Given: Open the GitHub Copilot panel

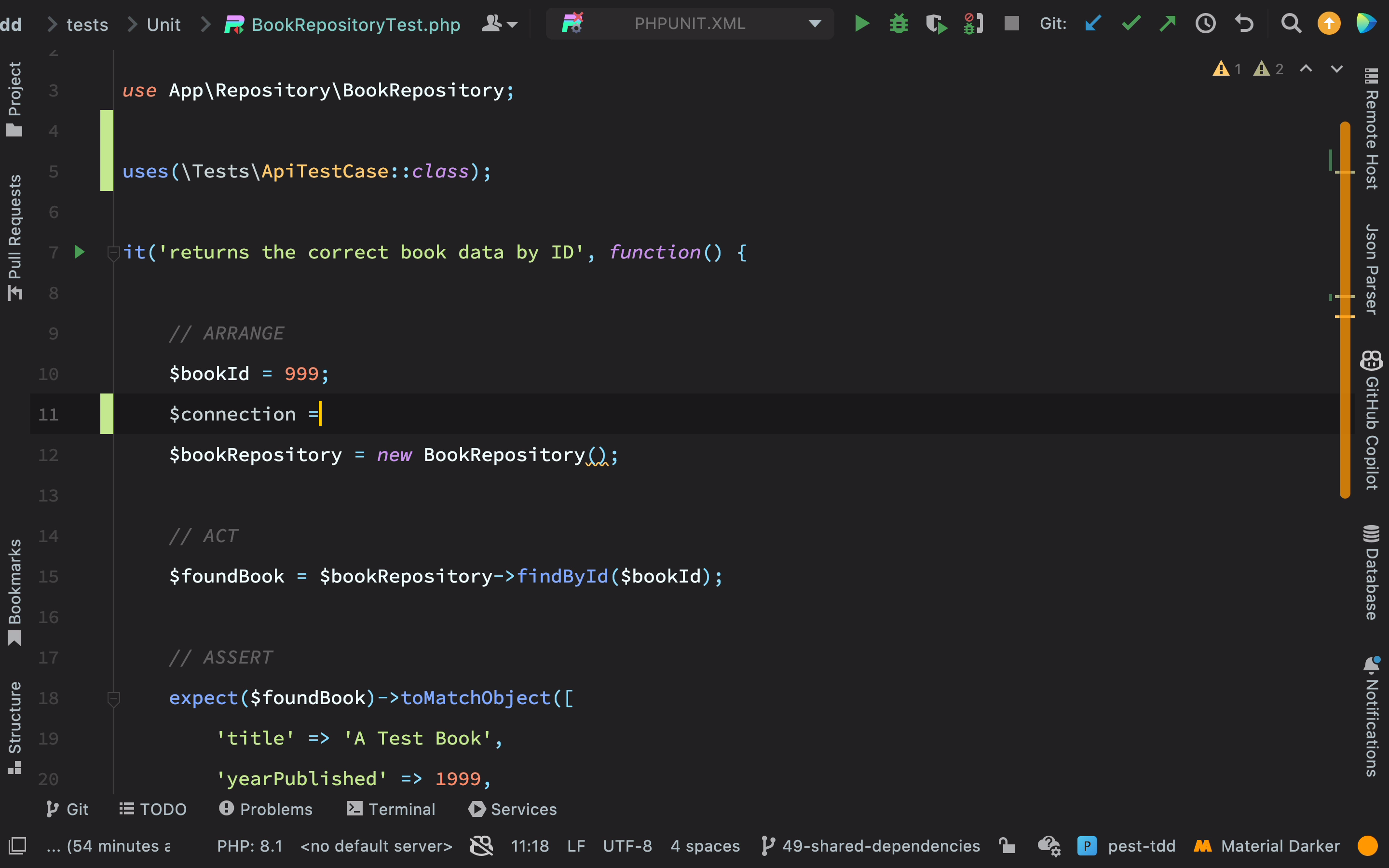Looking at the screenshot, I should [1372, 420].
